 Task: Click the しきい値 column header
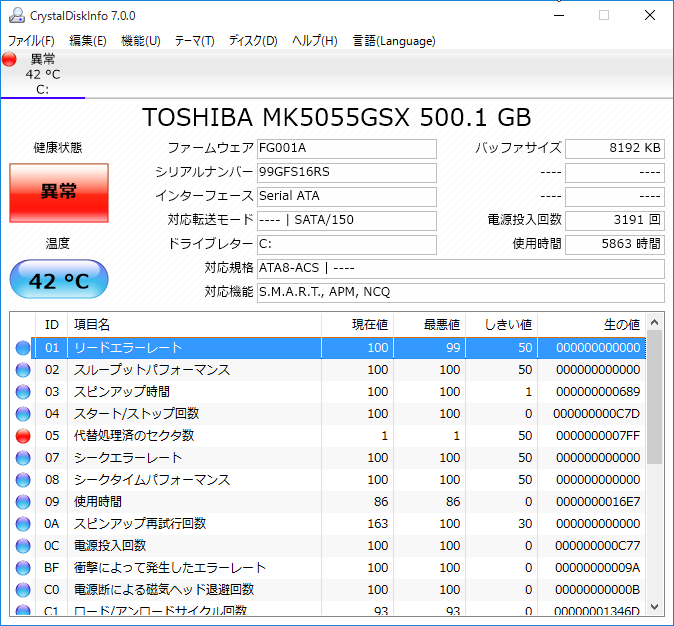502,325
